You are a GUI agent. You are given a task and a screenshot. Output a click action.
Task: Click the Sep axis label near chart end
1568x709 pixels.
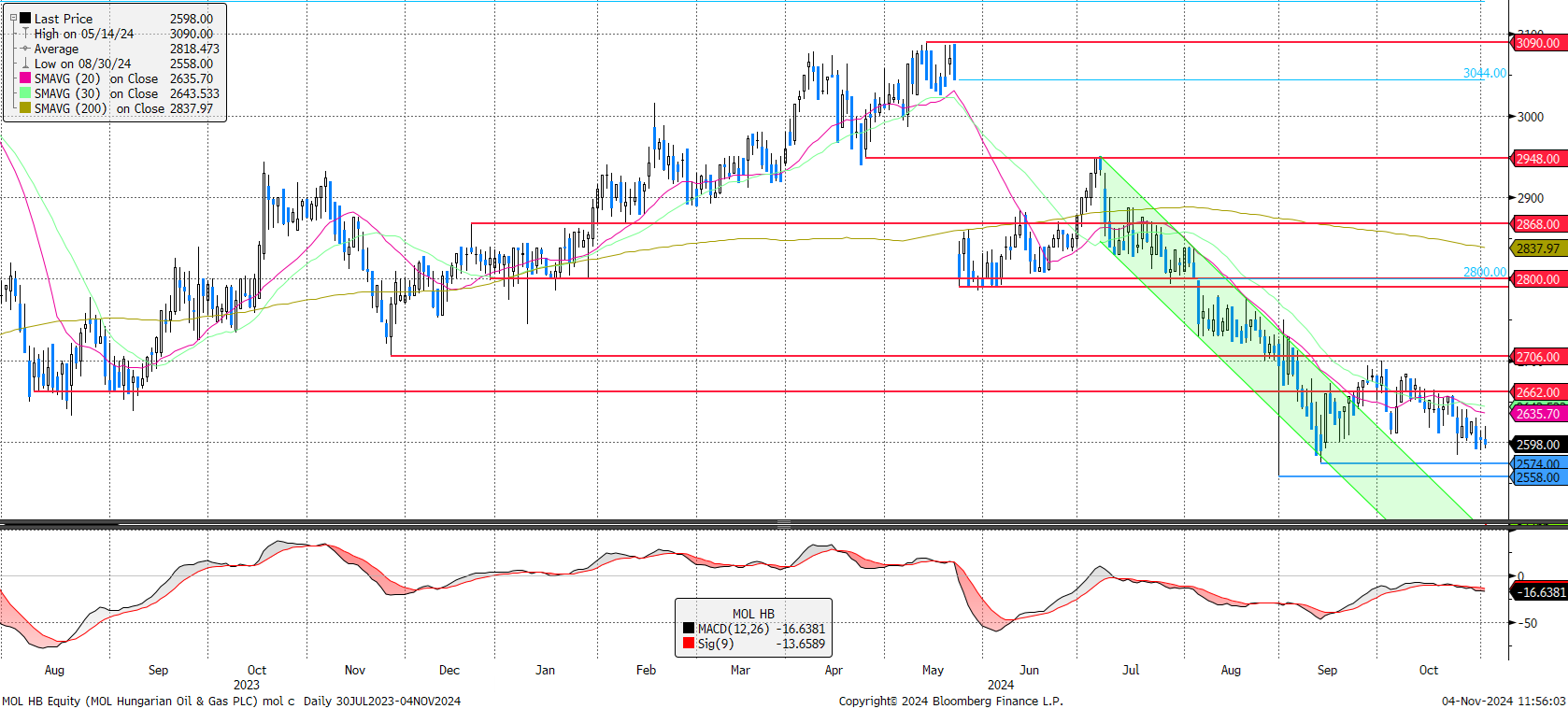(x=1327, y=670)
